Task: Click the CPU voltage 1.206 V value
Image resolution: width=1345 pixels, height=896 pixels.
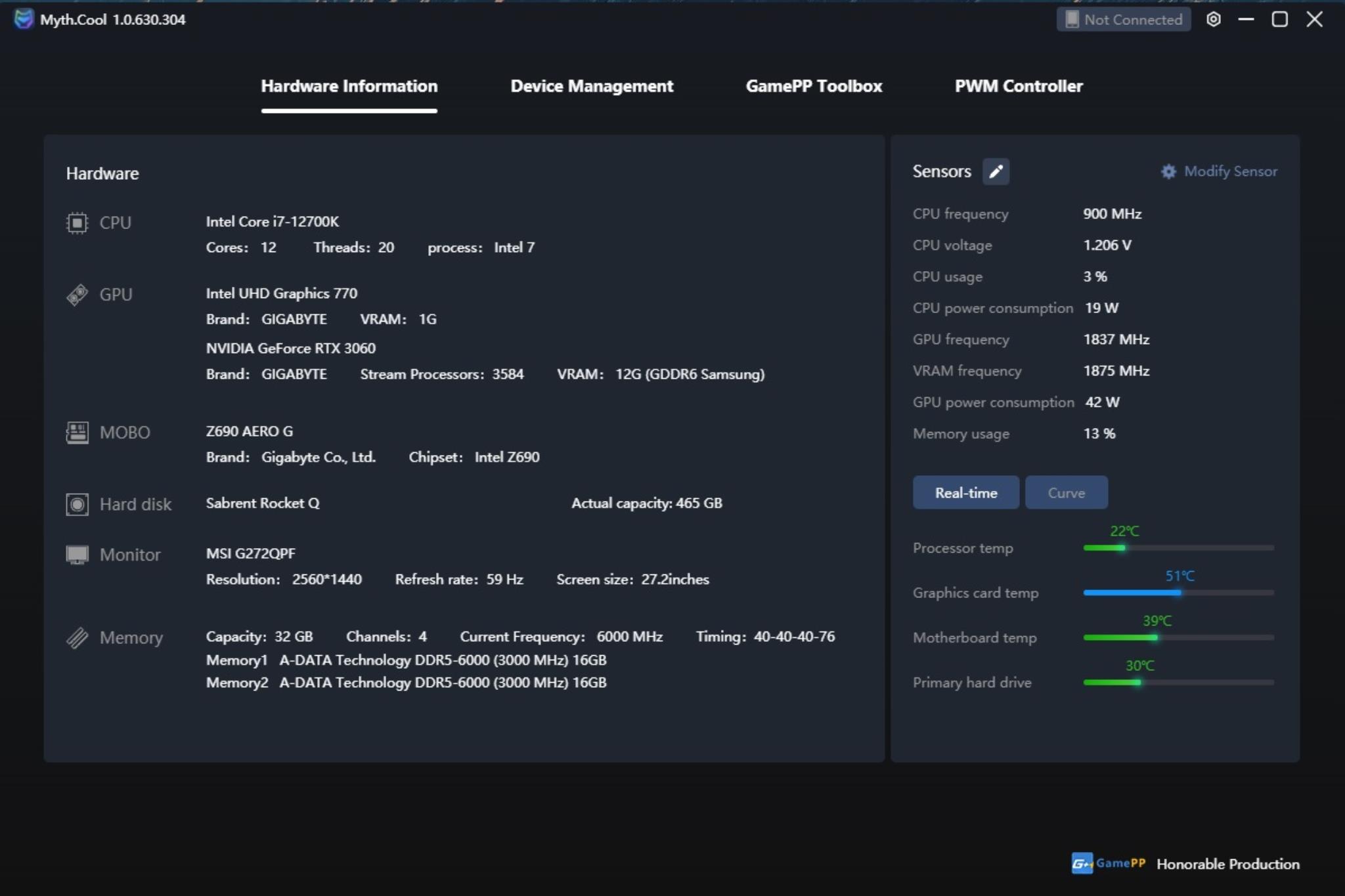Action: (1107, 245)
